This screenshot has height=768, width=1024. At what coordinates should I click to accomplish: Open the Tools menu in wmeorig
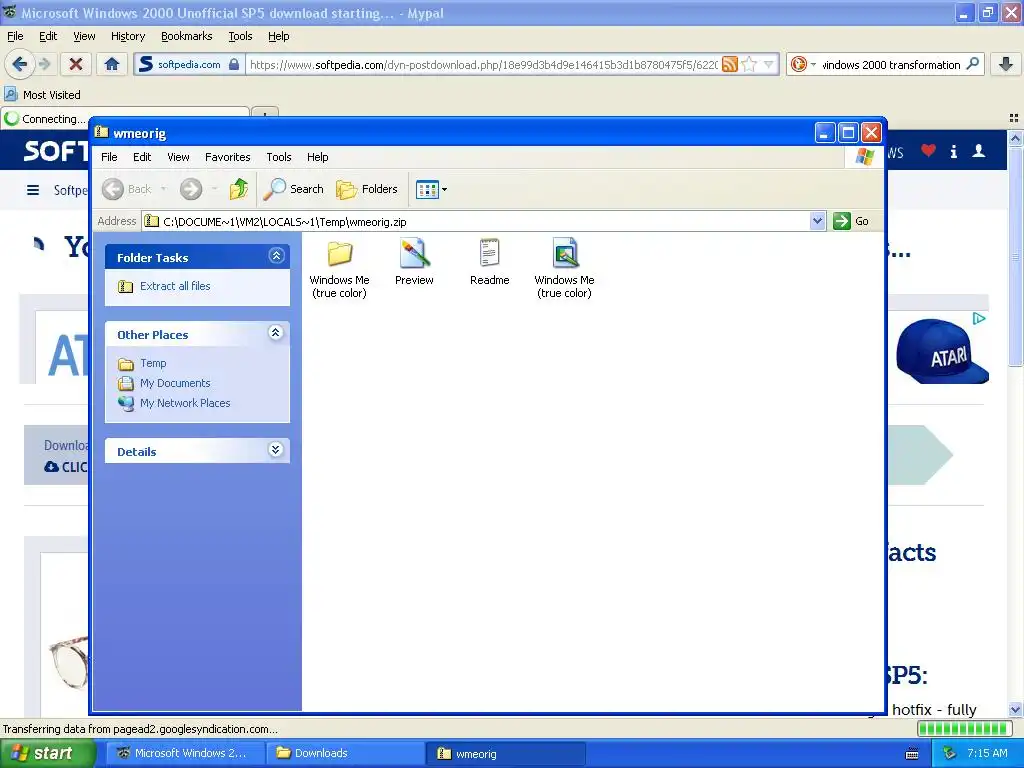click(x=279, y=157)
